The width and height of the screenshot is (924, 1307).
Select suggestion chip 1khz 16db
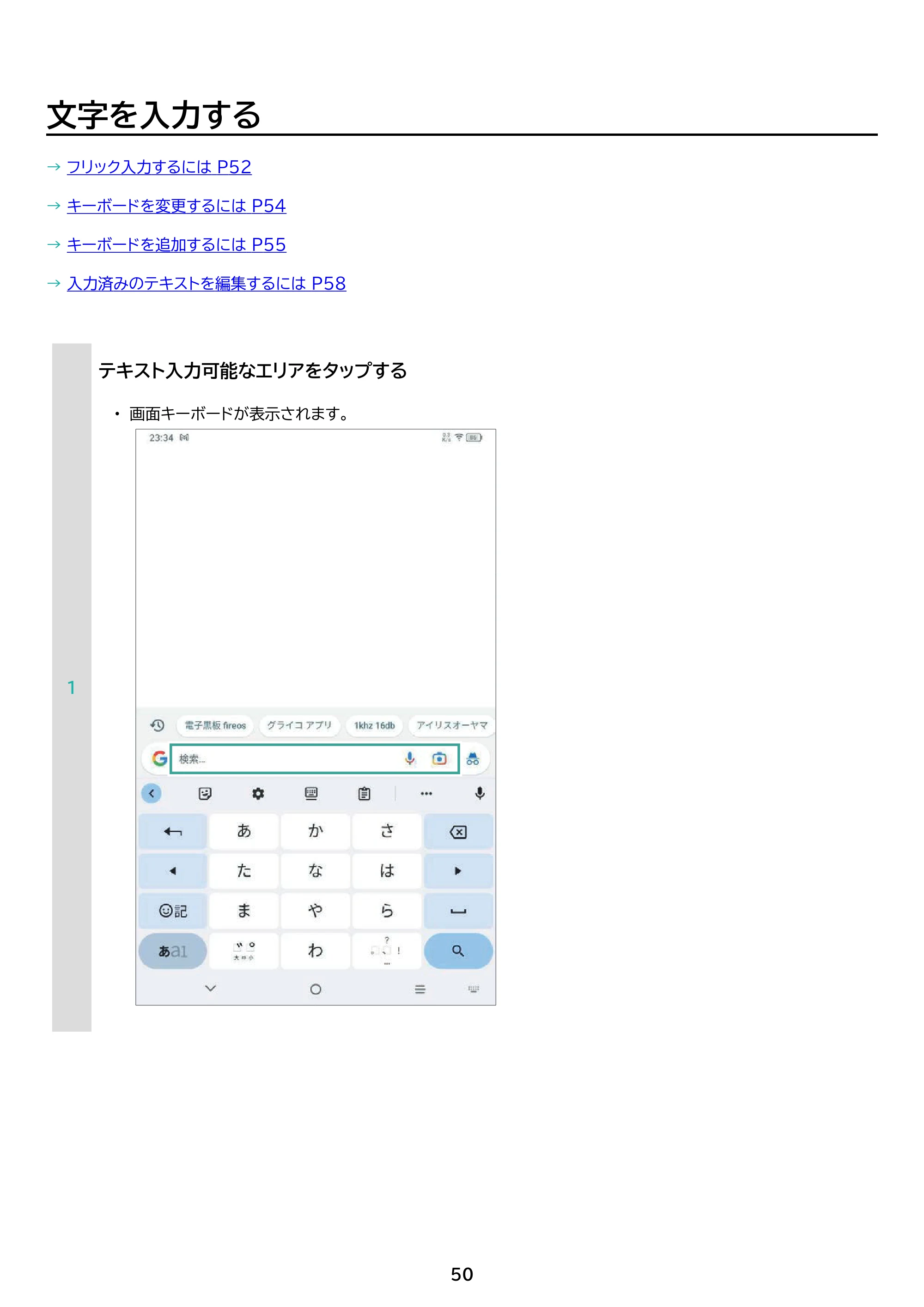point(374,725)
